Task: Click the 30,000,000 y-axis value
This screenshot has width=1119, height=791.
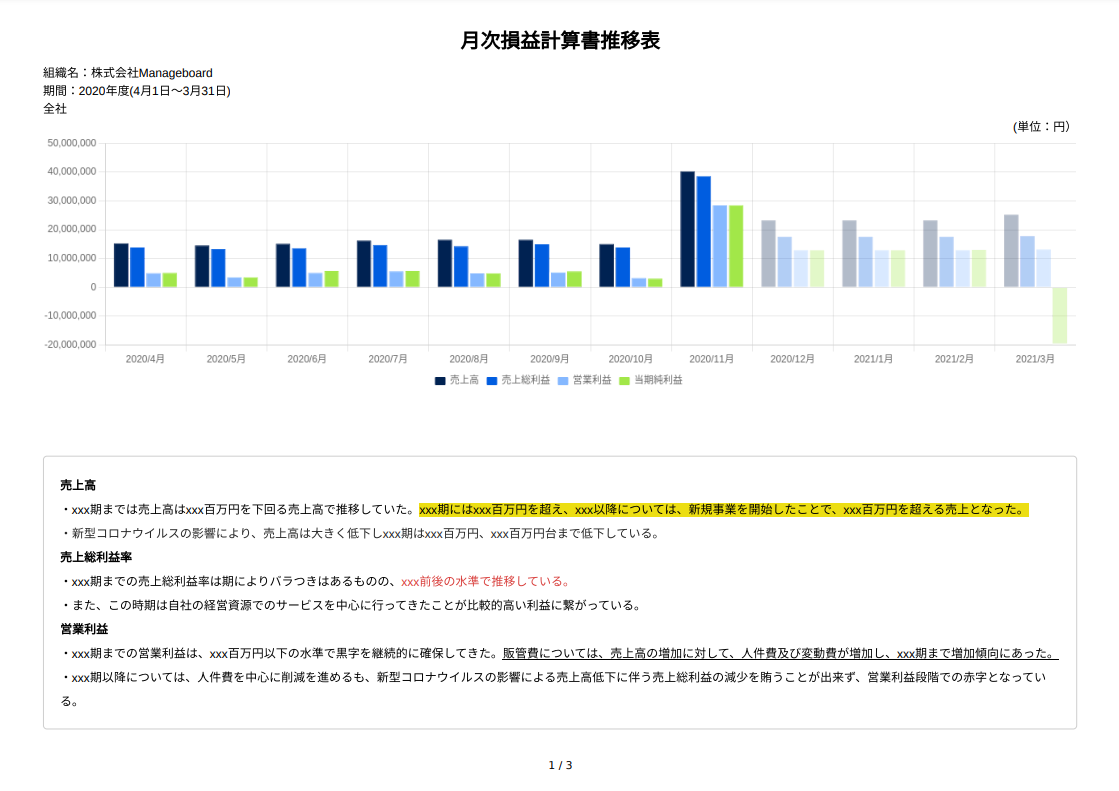Action: [x=71, y=201]
